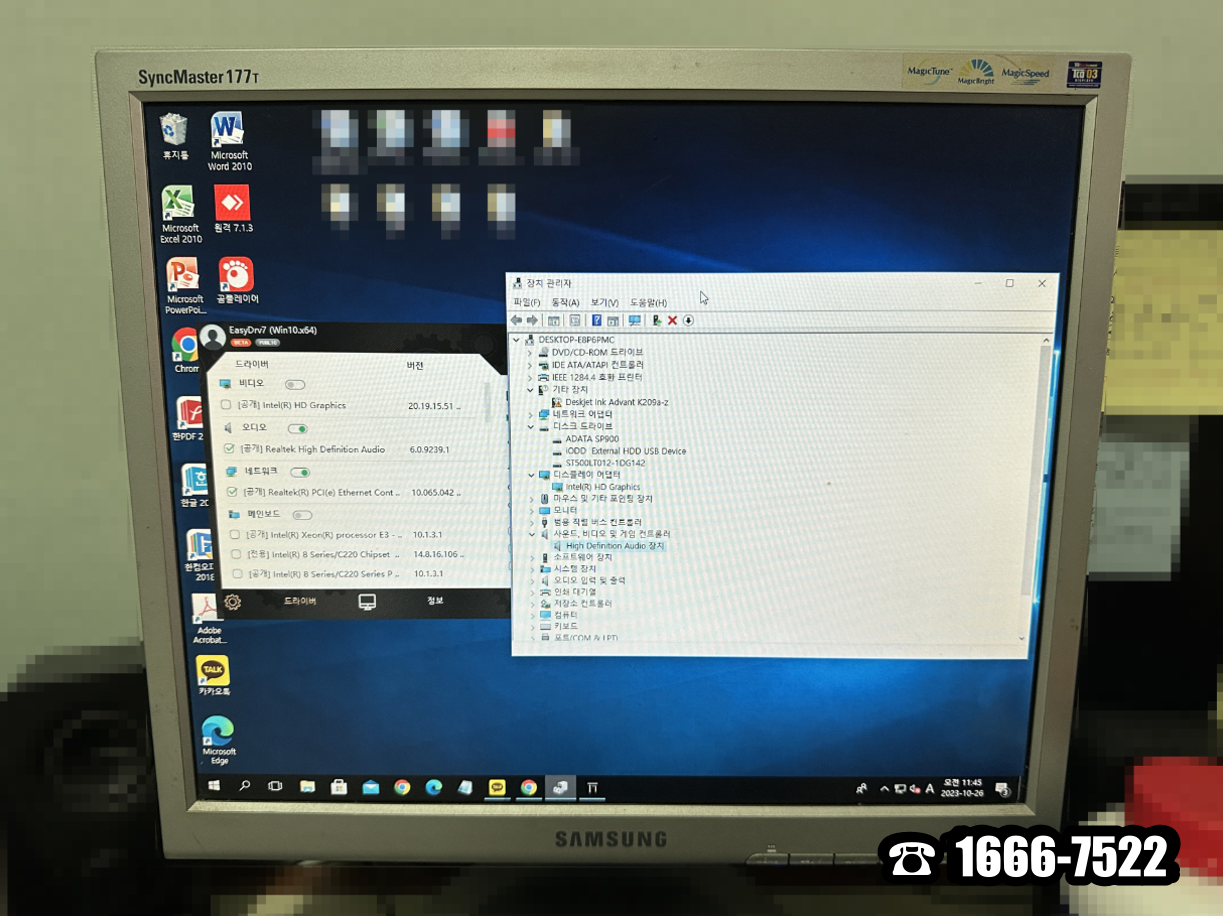Click the scan for hardware changes monitor icon
This screenshot has height=916, width=1223.
(x=634, y=321)
